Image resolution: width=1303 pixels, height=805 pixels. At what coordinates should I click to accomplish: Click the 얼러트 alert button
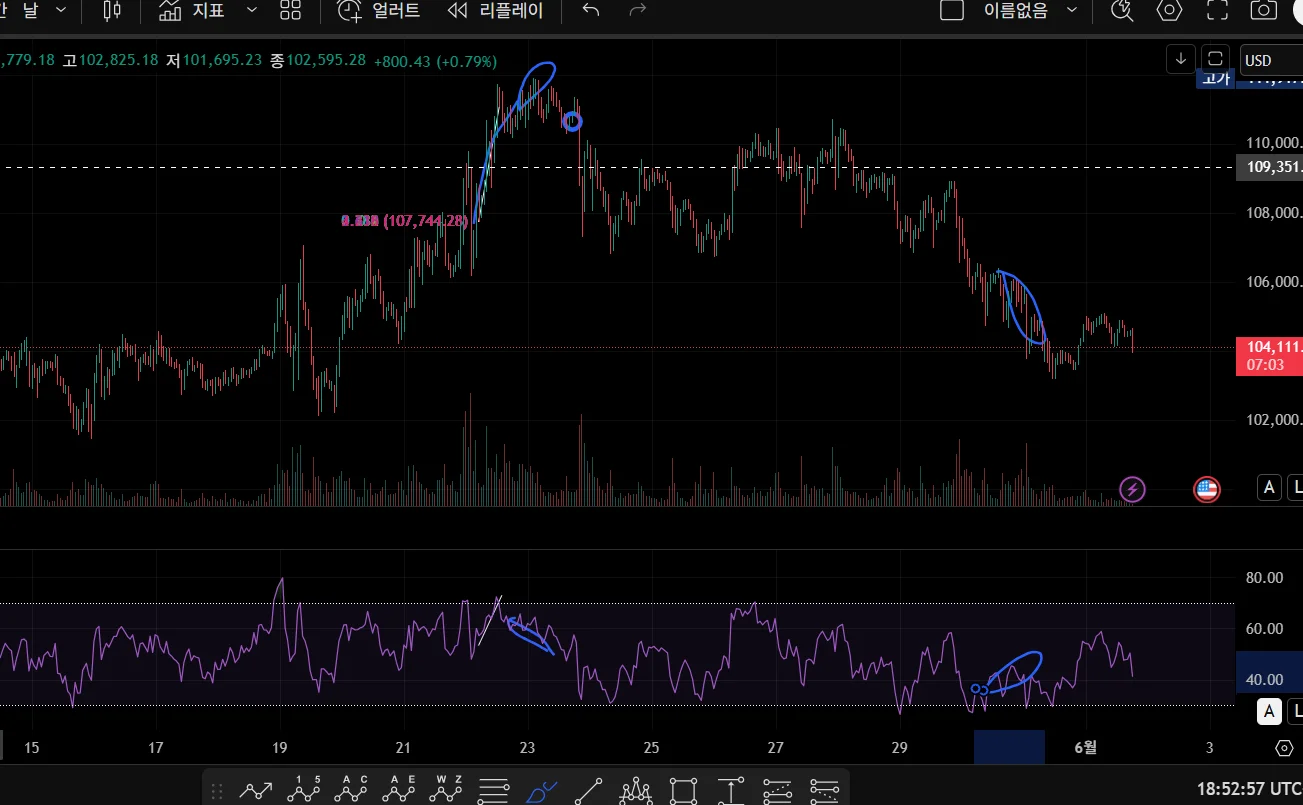[x=379, y=11]
